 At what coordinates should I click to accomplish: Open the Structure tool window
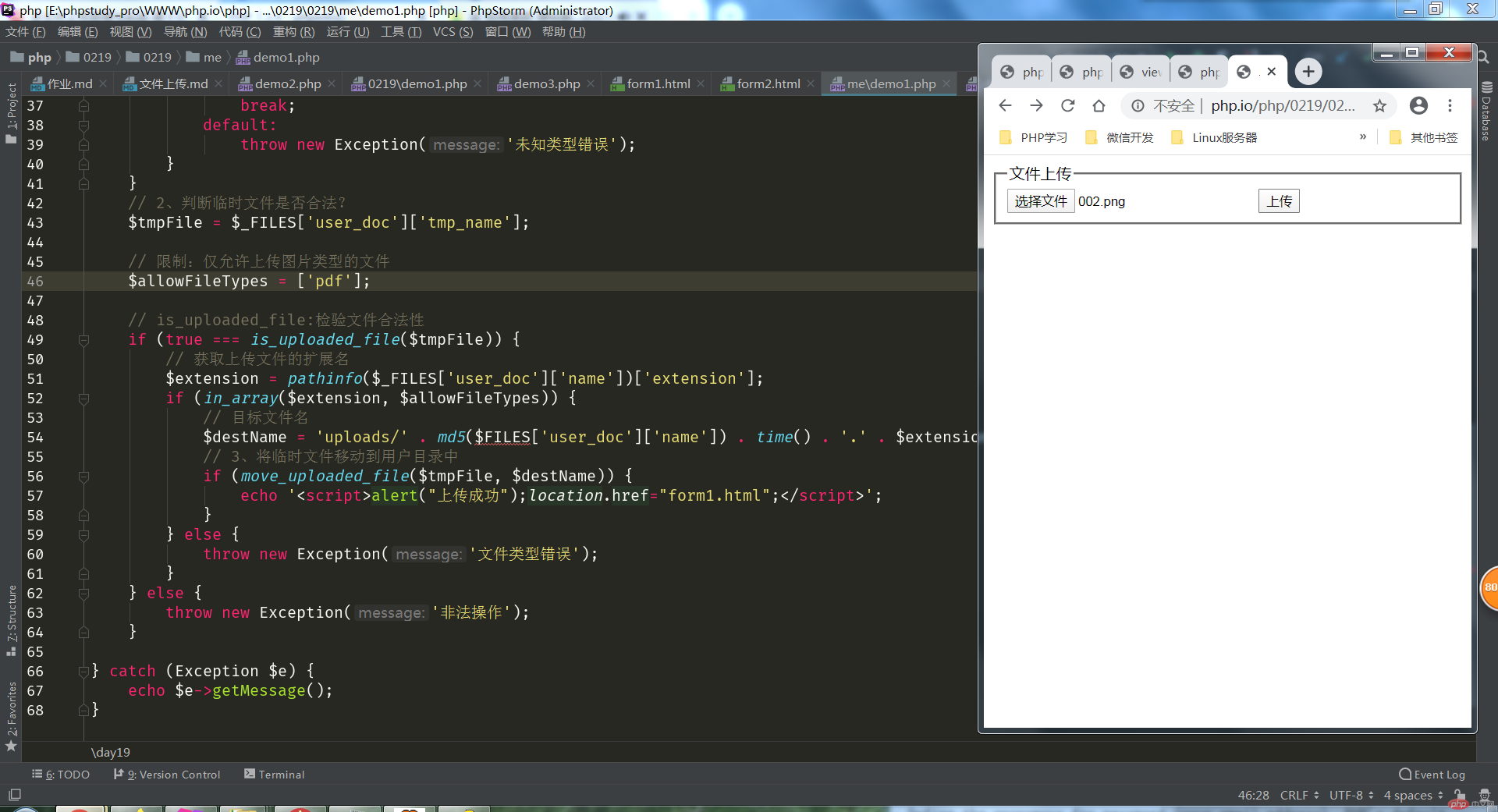(x=11, y=620)
